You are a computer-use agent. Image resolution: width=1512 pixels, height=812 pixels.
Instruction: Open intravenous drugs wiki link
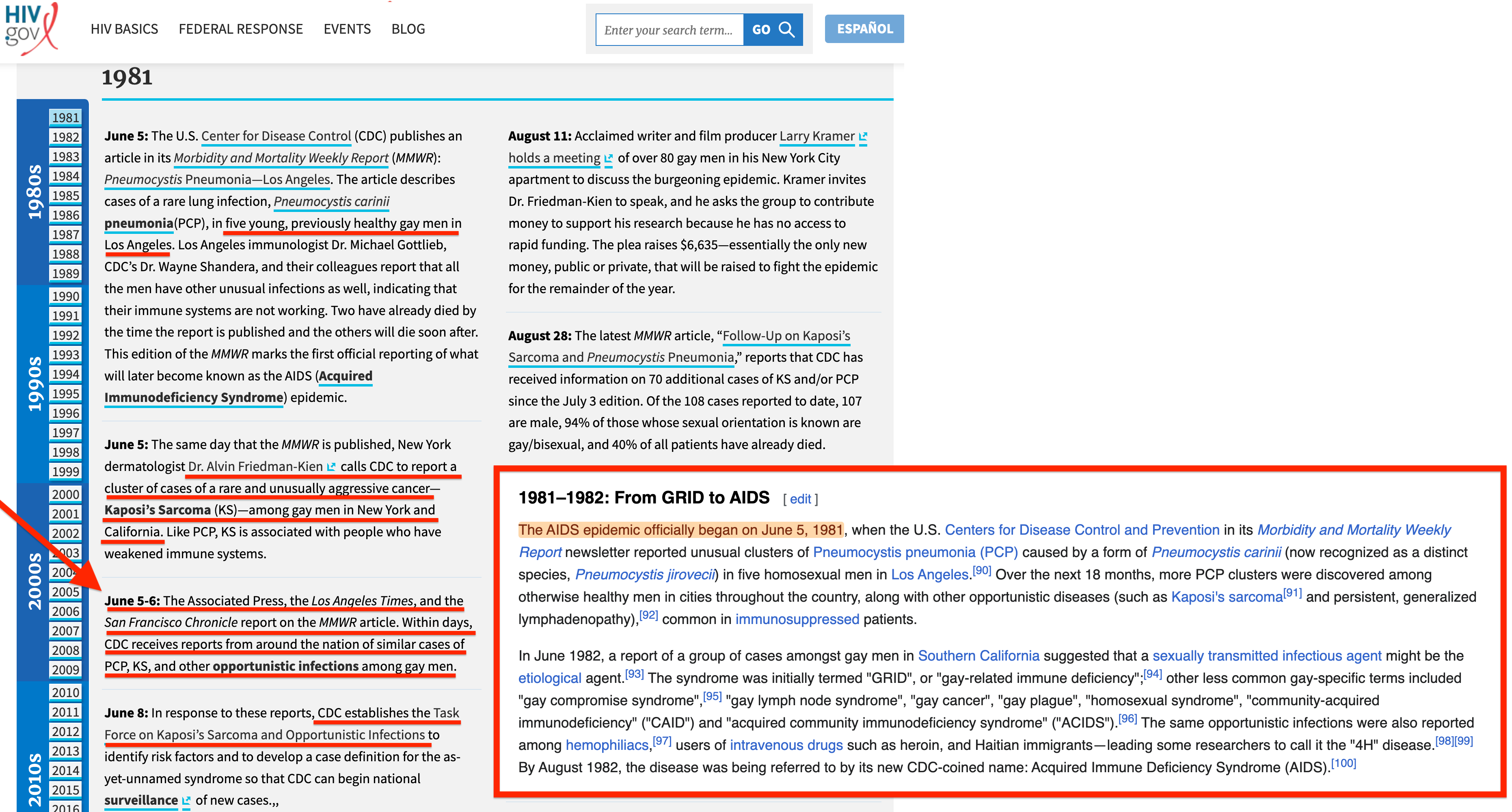click(786, 745)
